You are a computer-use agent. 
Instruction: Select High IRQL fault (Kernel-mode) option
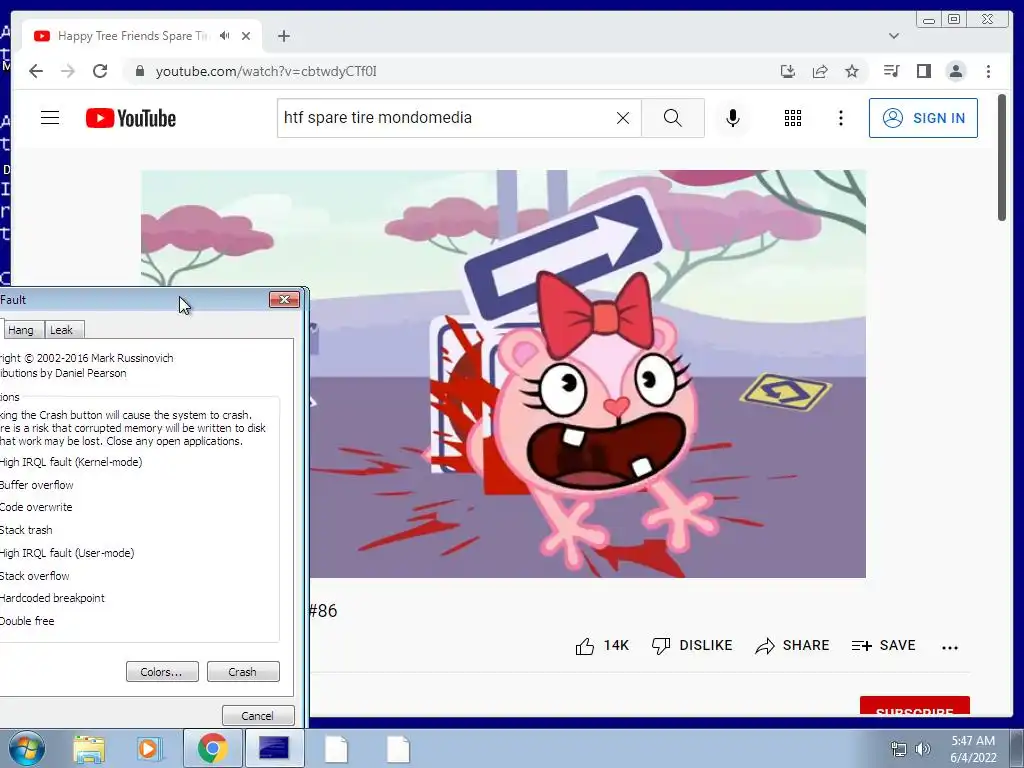(71, 462)
